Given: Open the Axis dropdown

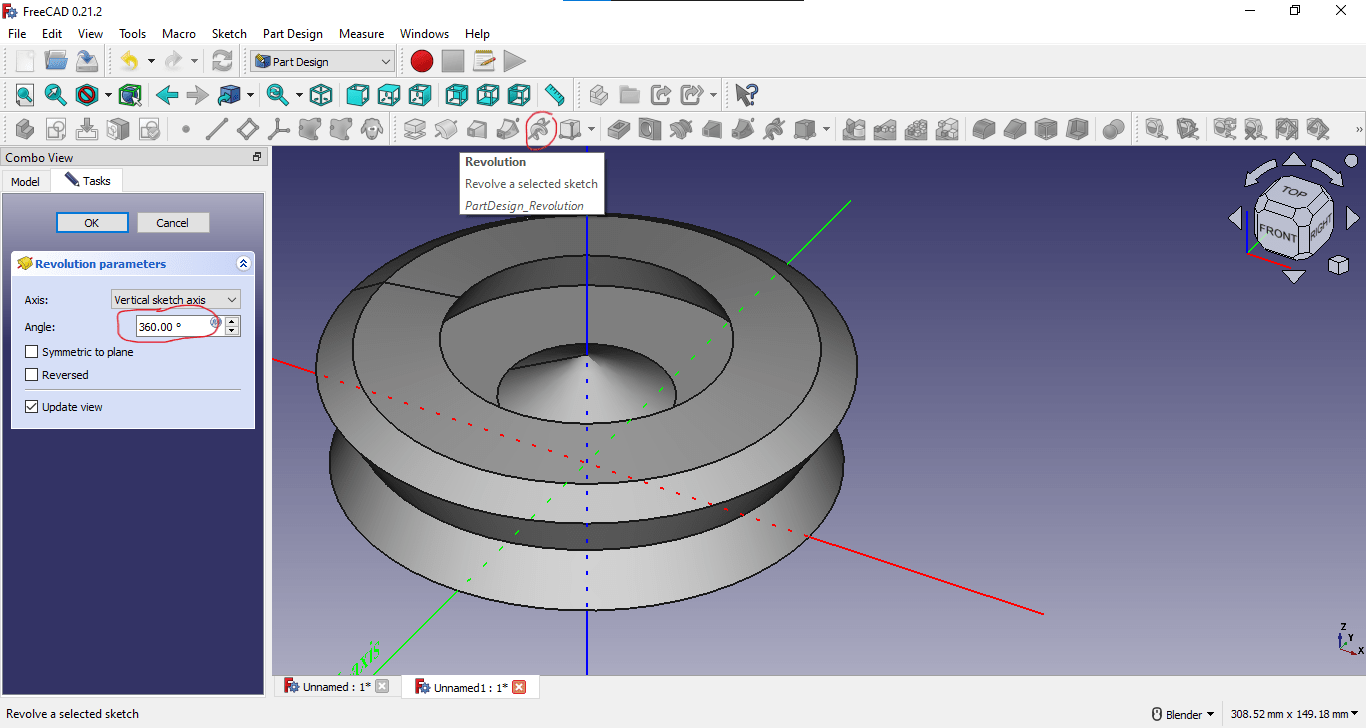Looking at the screenshot, I should 175,300.
